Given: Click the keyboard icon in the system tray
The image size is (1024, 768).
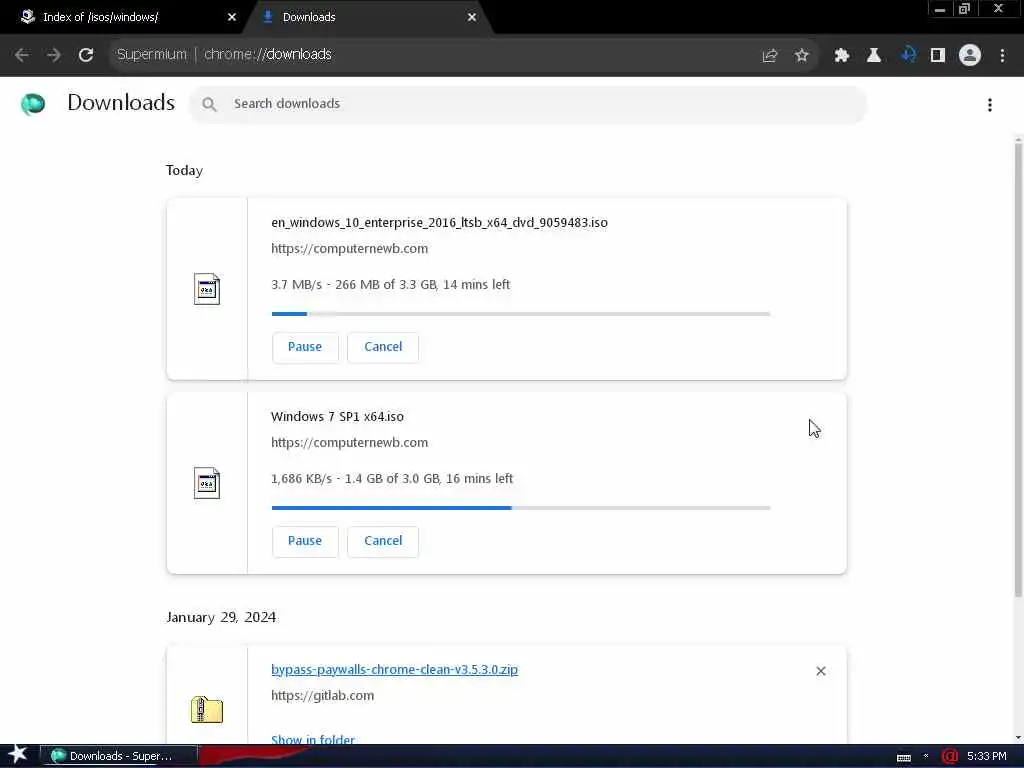Looking at the screenshot, I should [x=904, y=757].
